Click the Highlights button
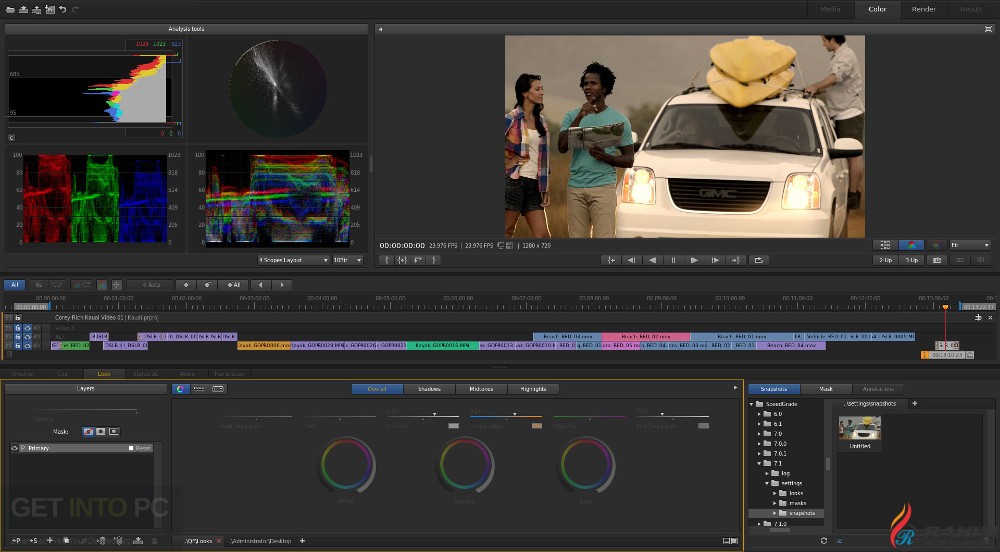This screenshot has width=1000, height=552. [533, 388]
